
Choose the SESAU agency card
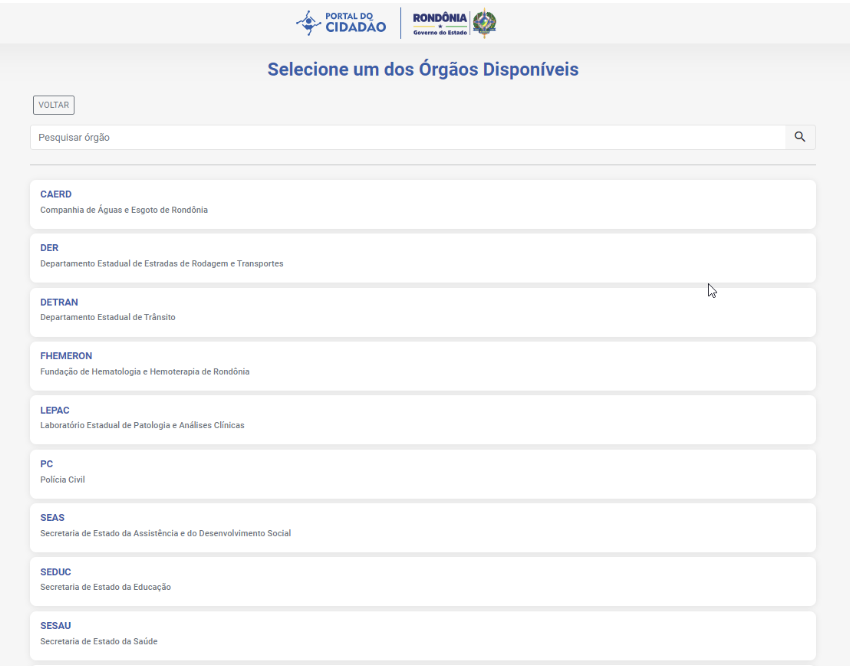point(423,636)
